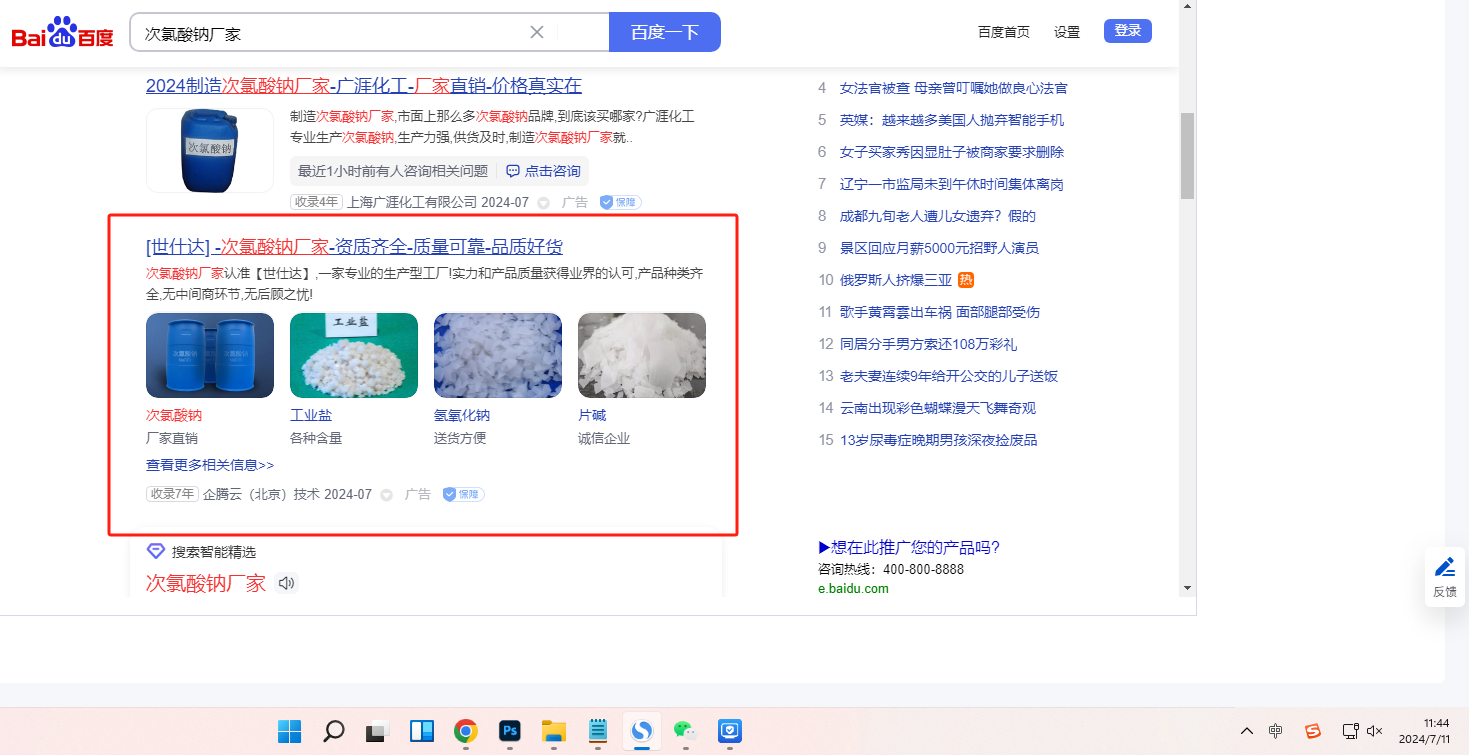This screenshot has width=1469, height=755.
Task: Open the dropdown arrow next to 上海广涯化工有限公司 2024-07
Action: point(544,203)
